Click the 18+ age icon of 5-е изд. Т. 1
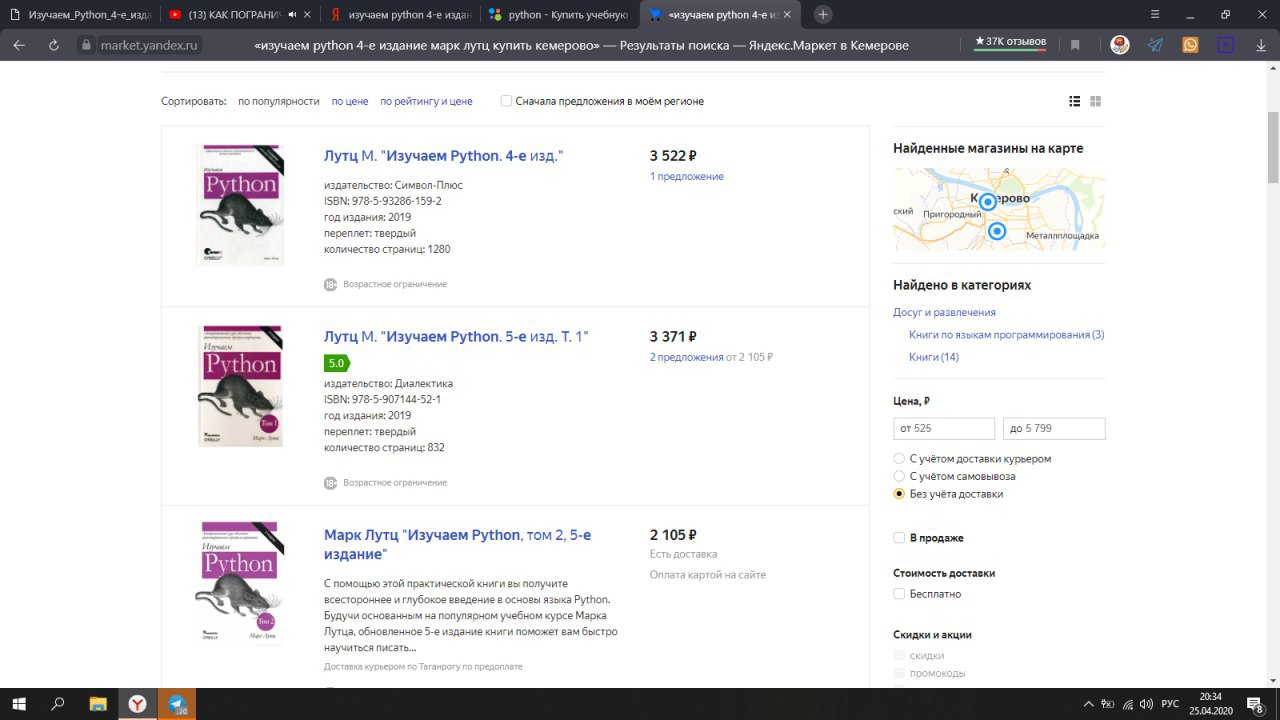The height and width of the screenshot is (720, 1280). pyautogui.click(x=330, y=483)
